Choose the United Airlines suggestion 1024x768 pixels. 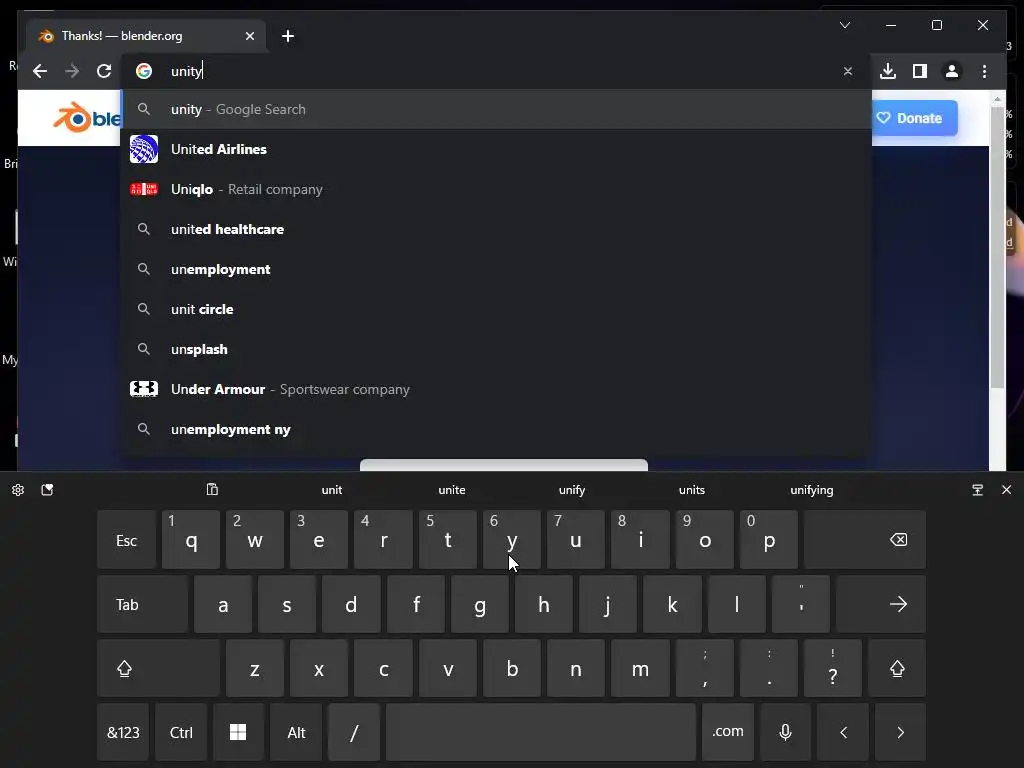coord(496,149)
